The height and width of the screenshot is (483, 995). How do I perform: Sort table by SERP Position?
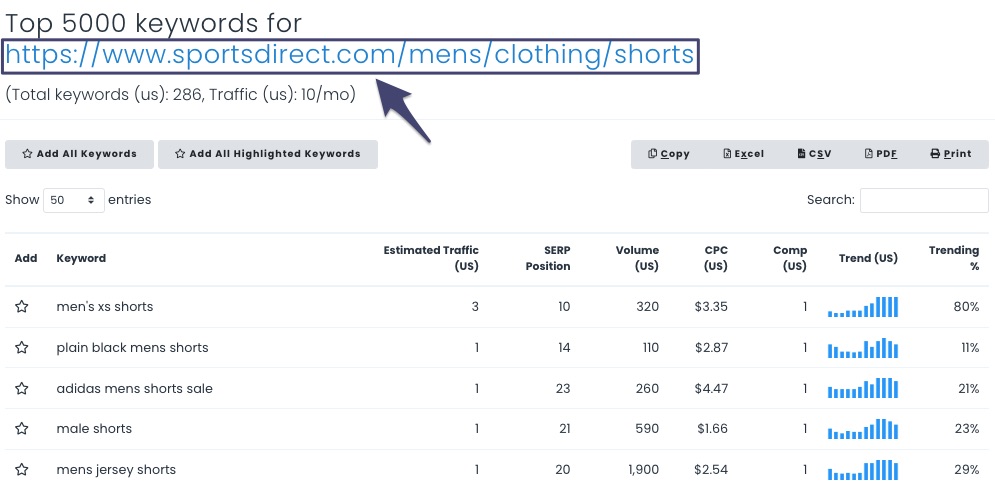click(x=547, y=258)
